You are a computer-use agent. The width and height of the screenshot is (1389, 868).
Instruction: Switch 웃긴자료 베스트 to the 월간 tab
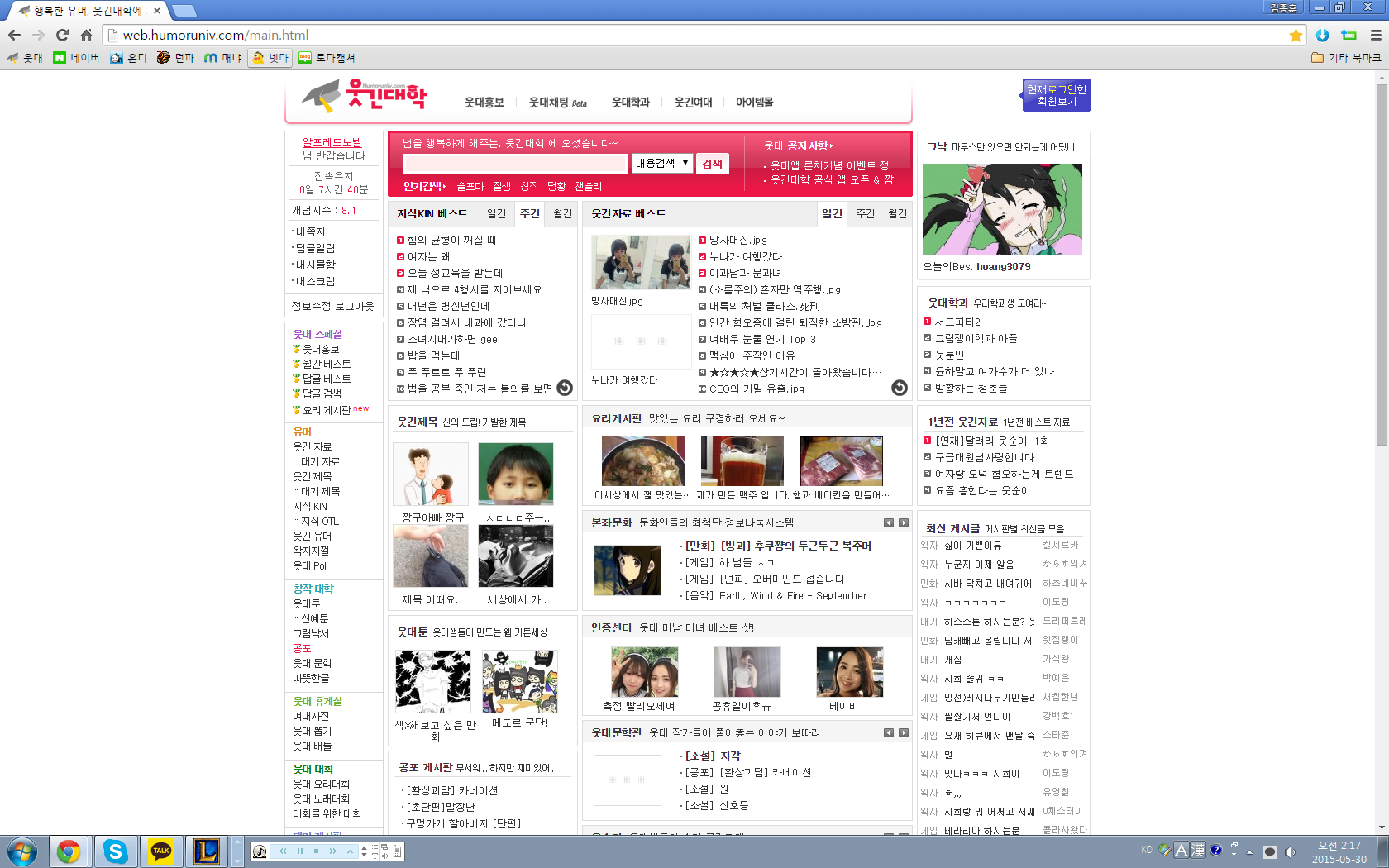pyautogui.click(x=897, y=213)
